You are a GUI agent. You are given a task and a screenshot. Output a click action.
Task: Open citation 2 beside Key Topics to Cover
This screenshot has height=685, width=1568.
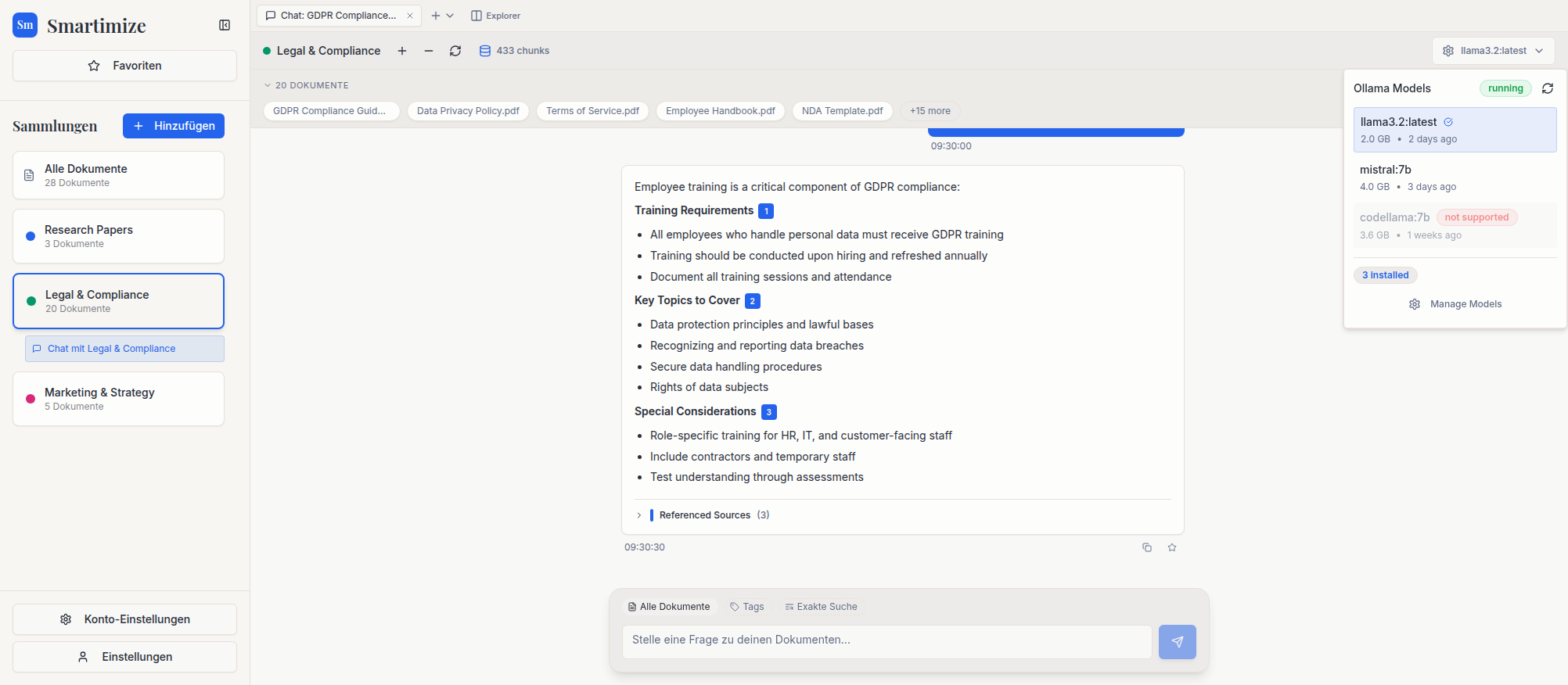click(x=753, y=301)
